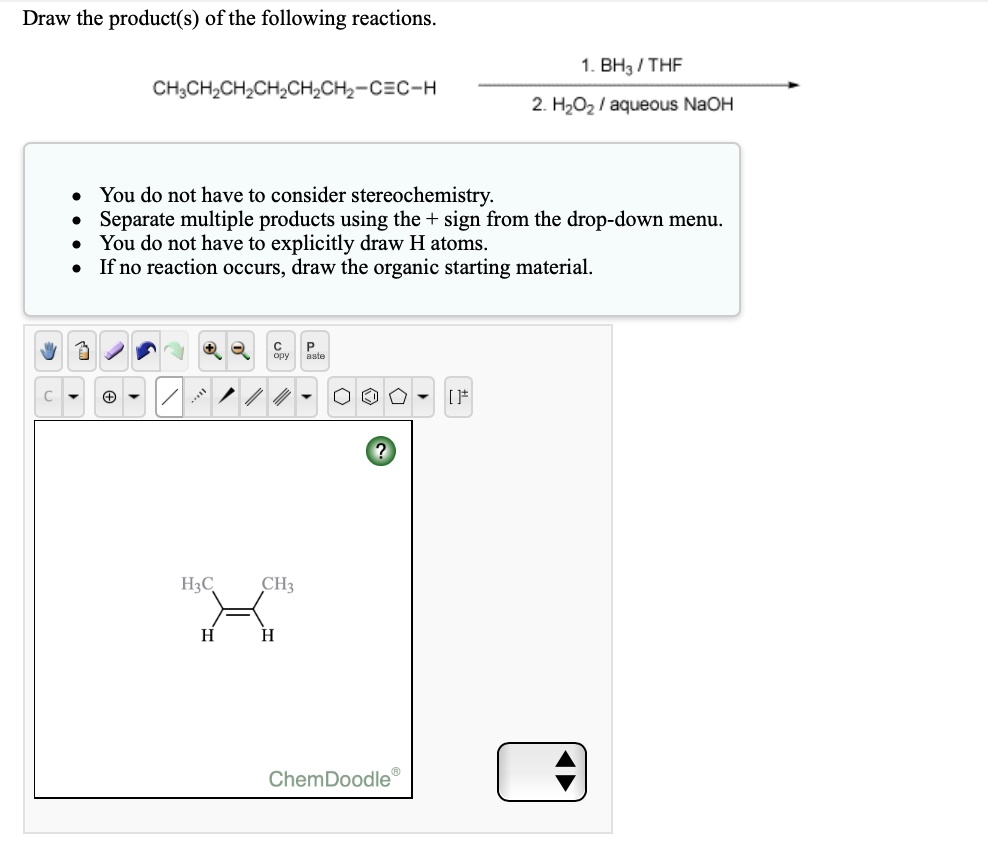Image resolution: width=988 pixels, height=858 pixels.
Task: Zoom out of the drawing canvas
Action: (x=238, y=351)
